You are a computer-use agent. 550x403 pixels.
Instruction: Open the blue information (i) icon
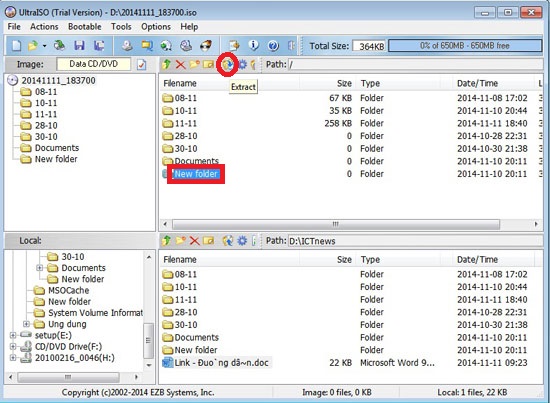click(x=253, y=46)
